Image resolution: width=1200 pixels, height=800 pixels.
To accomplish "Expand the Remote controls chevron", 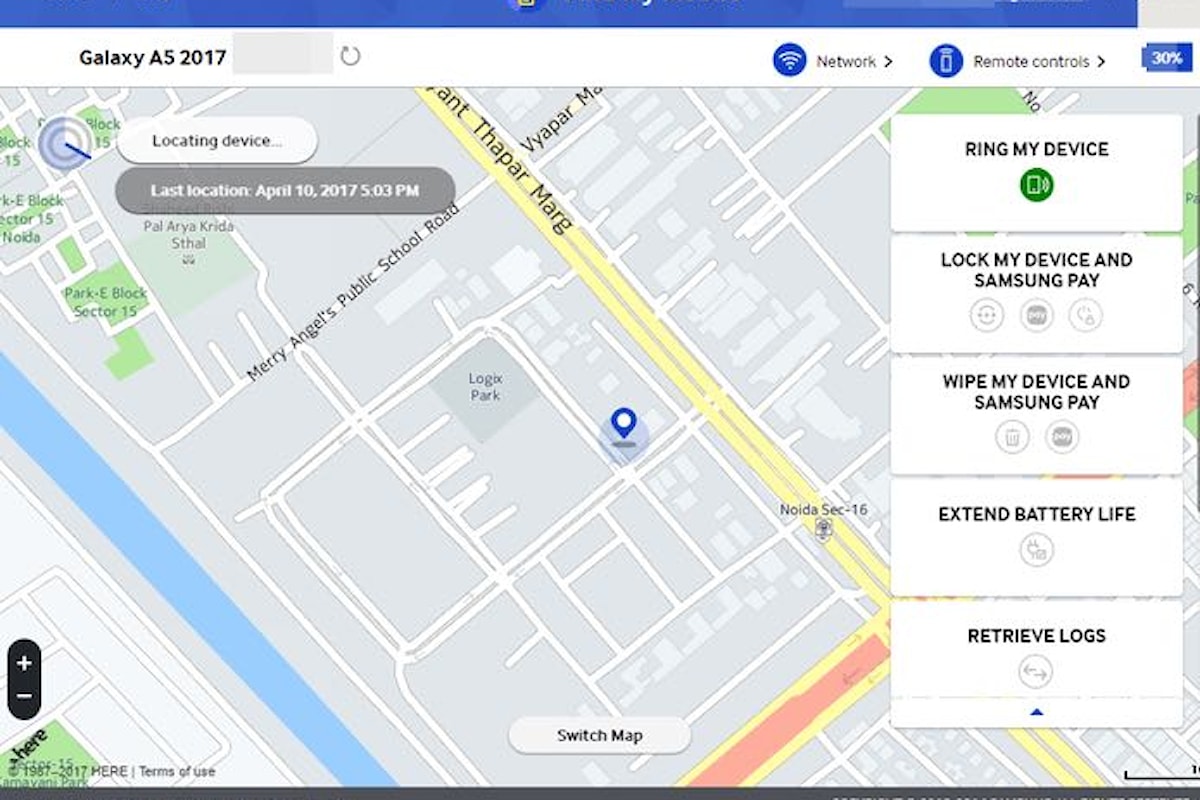I will click(1101, 62).
